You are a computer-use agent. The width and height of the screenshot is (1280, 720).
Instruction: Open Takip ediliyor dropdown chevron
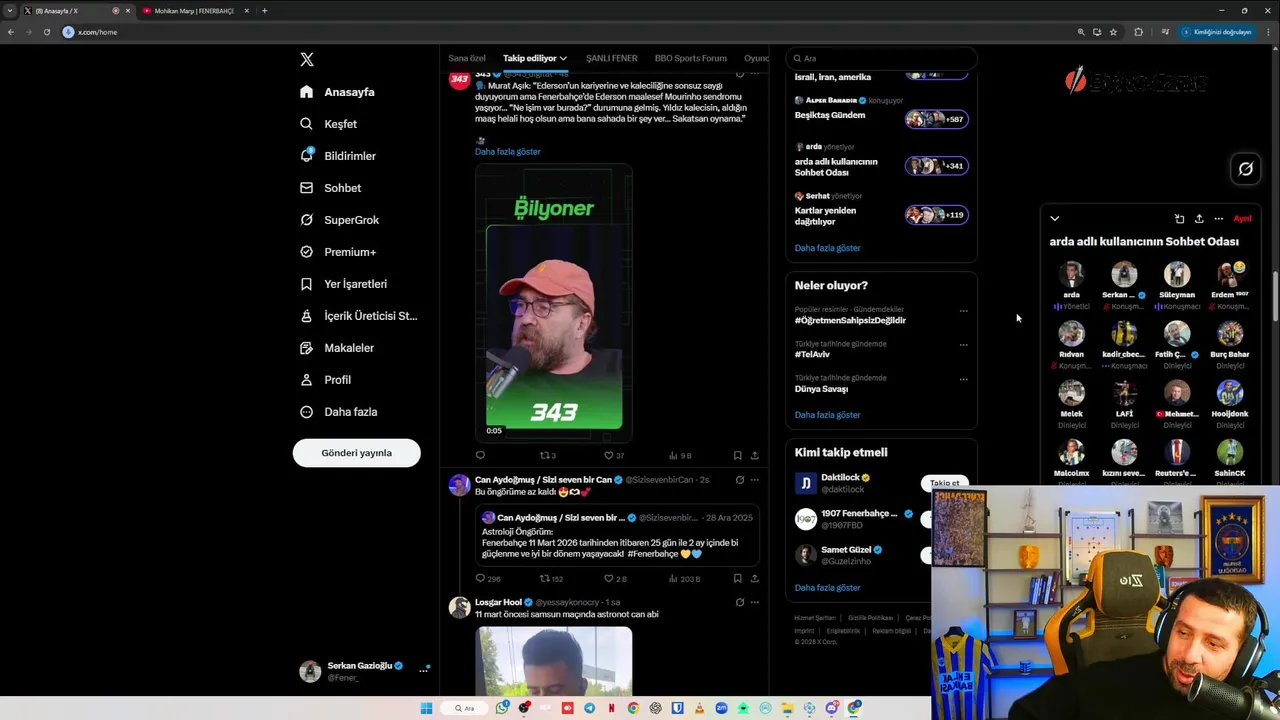point(563,58)
